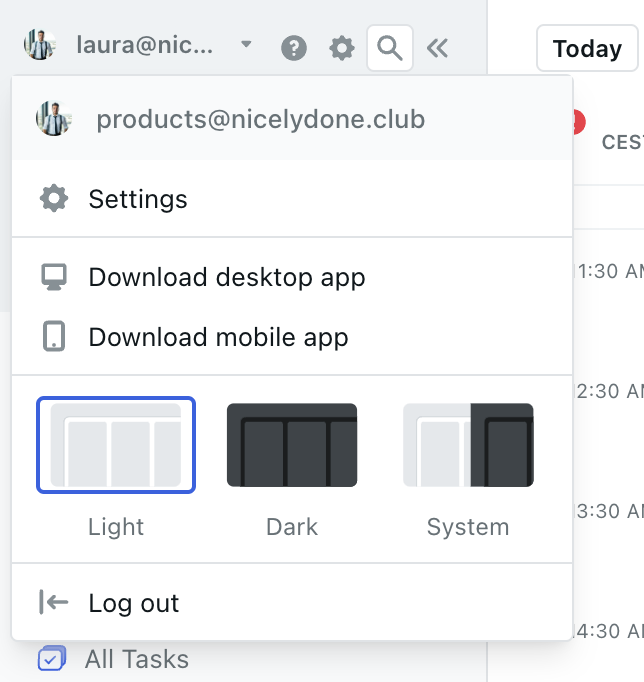
Task: Open Settings from the menu
Action: [138, 199]
